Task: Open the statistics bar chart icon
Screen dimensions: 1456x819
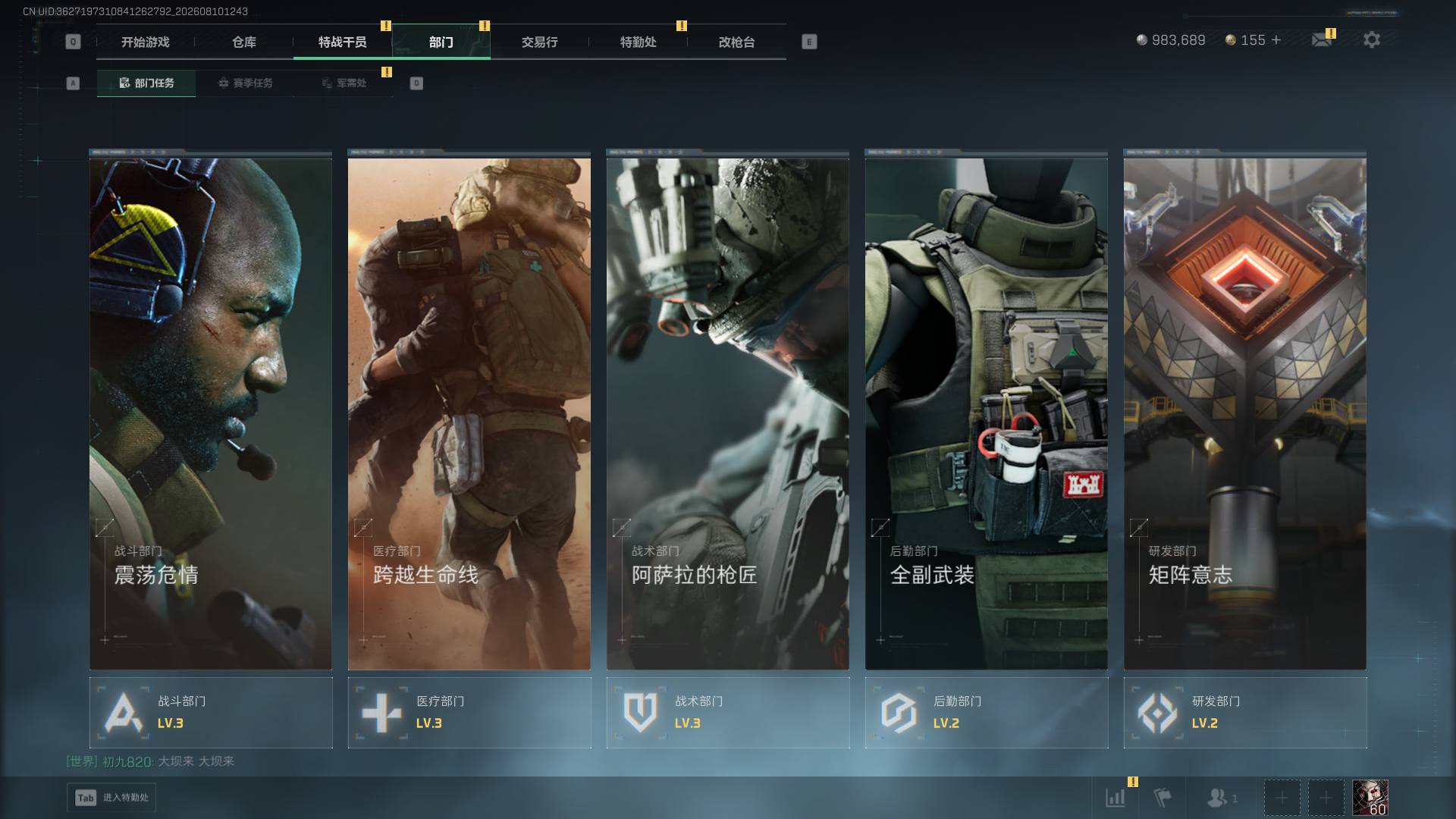Action: [x=1115, y=798]
